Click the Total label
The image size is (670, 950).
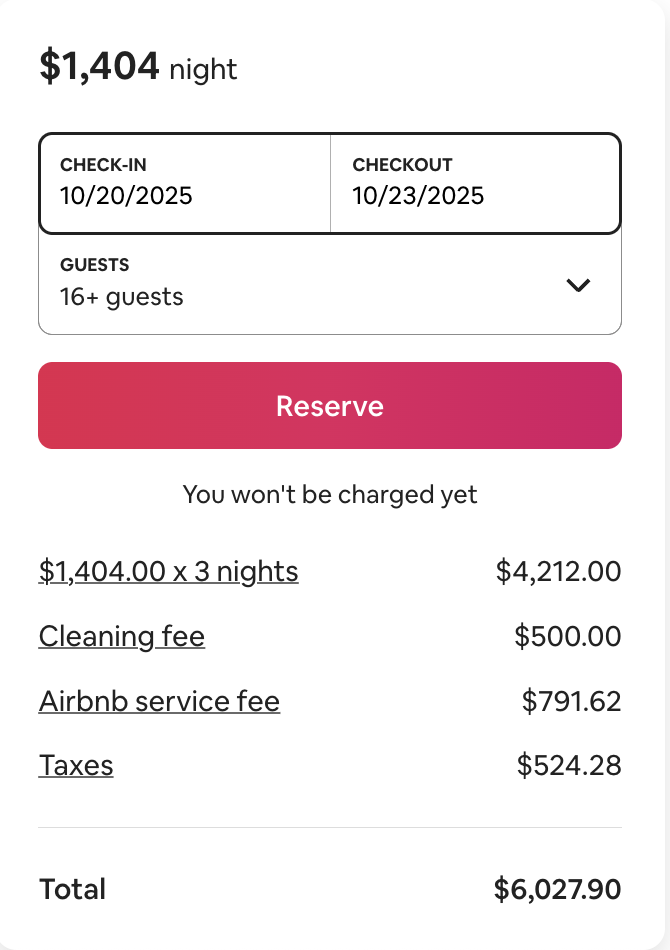click(72, 889)
